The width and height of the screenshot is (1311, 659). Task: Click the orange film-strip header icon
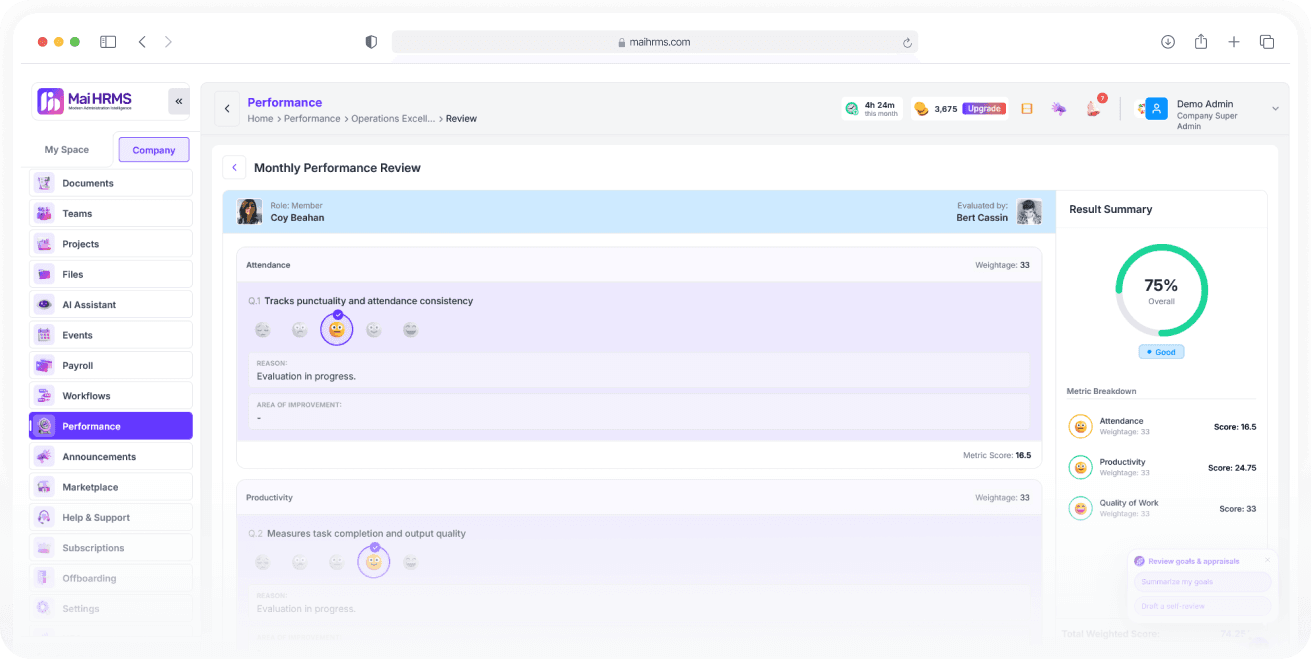coord(1027,109)
